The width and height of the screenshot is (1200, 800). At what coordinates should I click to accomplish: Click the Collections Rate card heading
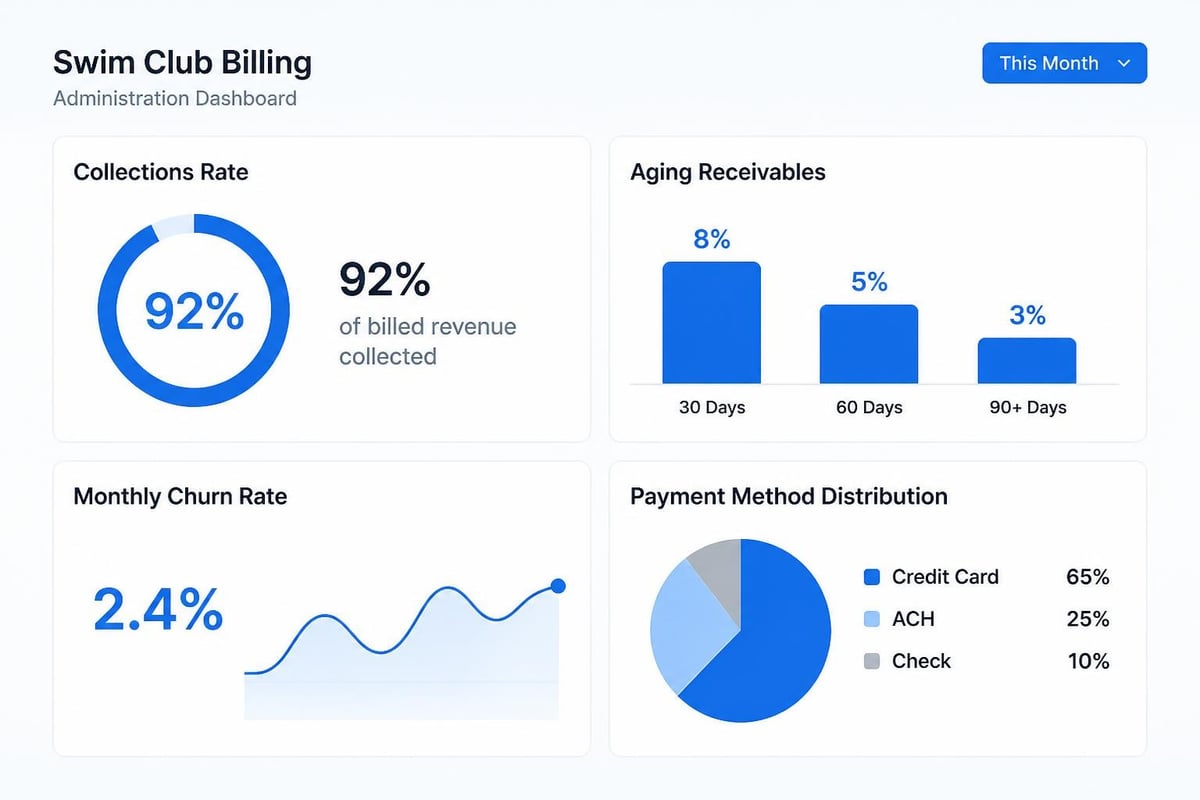pyautogui.click(x=161, y=172)
